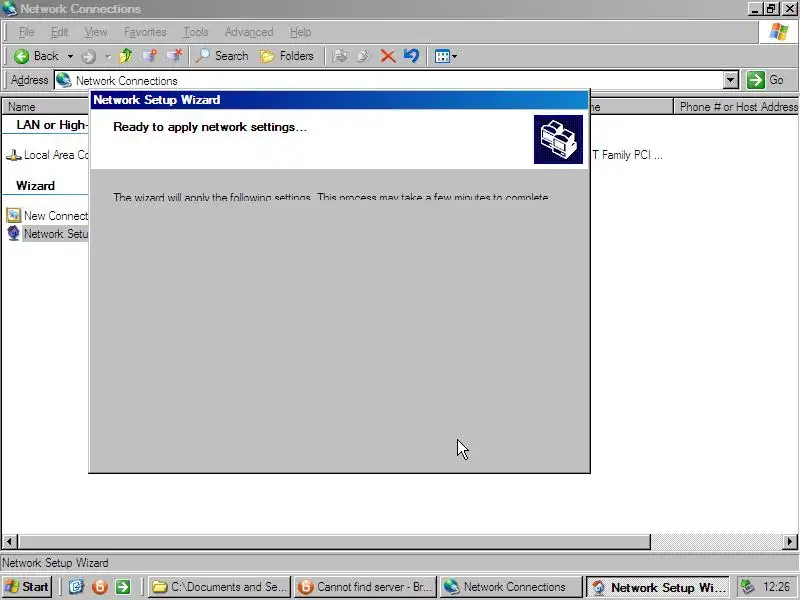Image resolution: width=800 pixels, height=600 pixels.
Task: Click the green arrow quick launch icon
Action: [x=123, y=587]
